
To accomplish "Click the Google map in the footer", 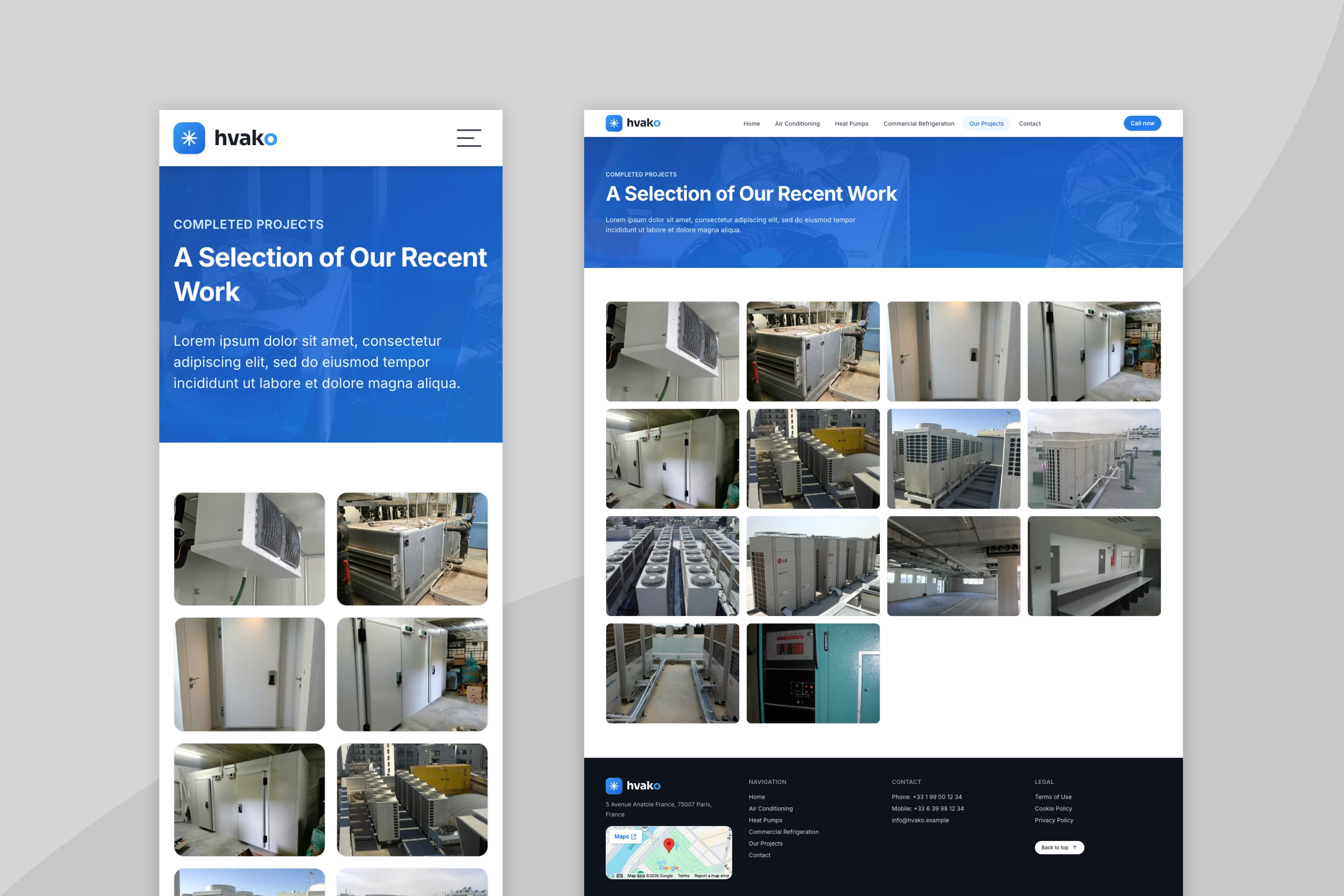I will (x=668, y=853).
